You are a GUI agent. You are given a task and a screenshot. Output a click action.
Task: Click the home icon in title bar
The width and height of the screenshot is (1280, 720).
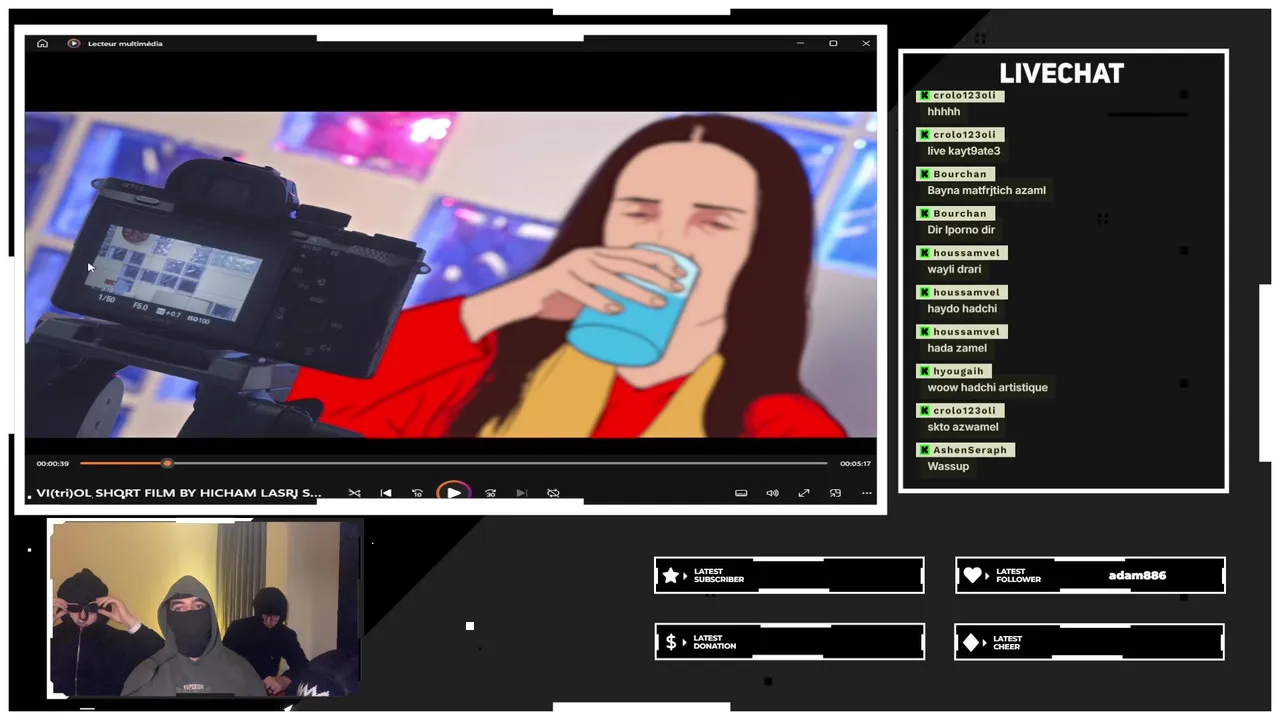tap(42, 43)
